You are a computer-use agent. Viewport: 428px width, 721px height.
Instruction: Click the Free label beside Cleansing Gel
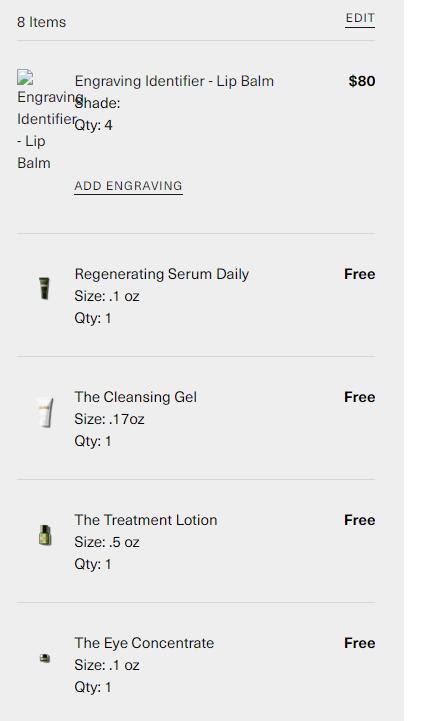point(360,397)
